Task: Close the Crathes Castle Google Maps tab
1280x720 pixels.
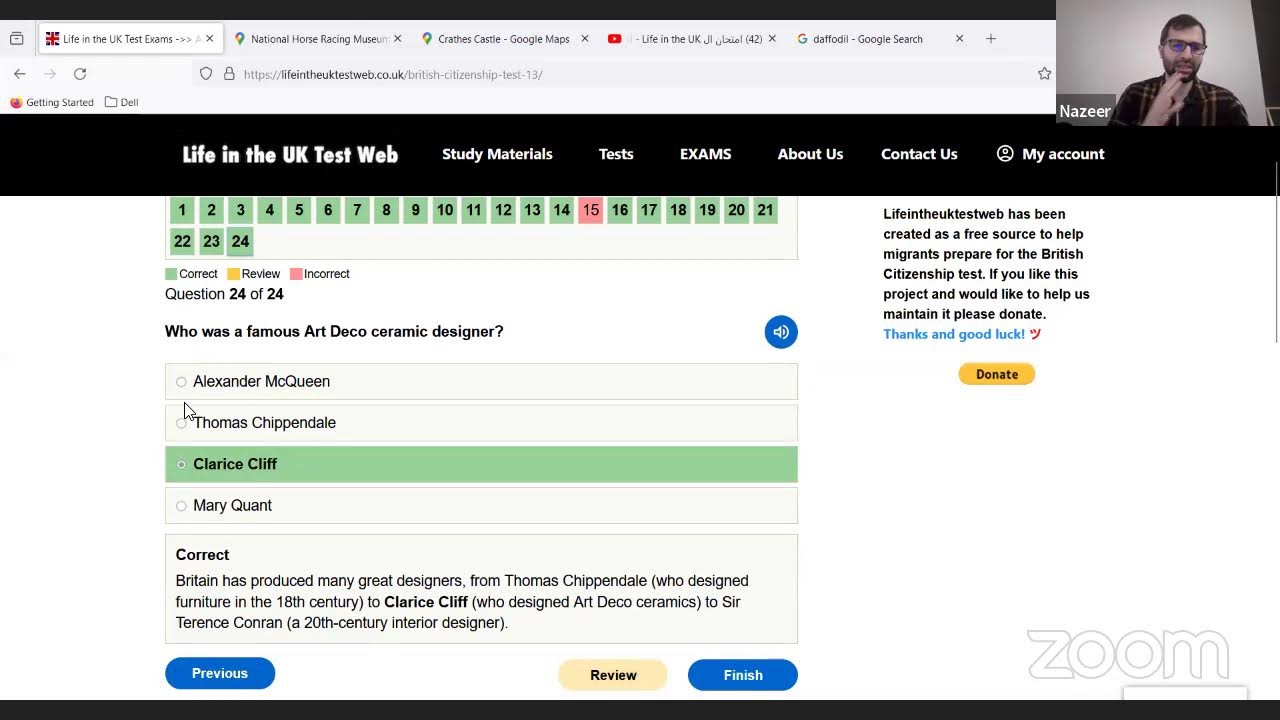Action: 585,39
